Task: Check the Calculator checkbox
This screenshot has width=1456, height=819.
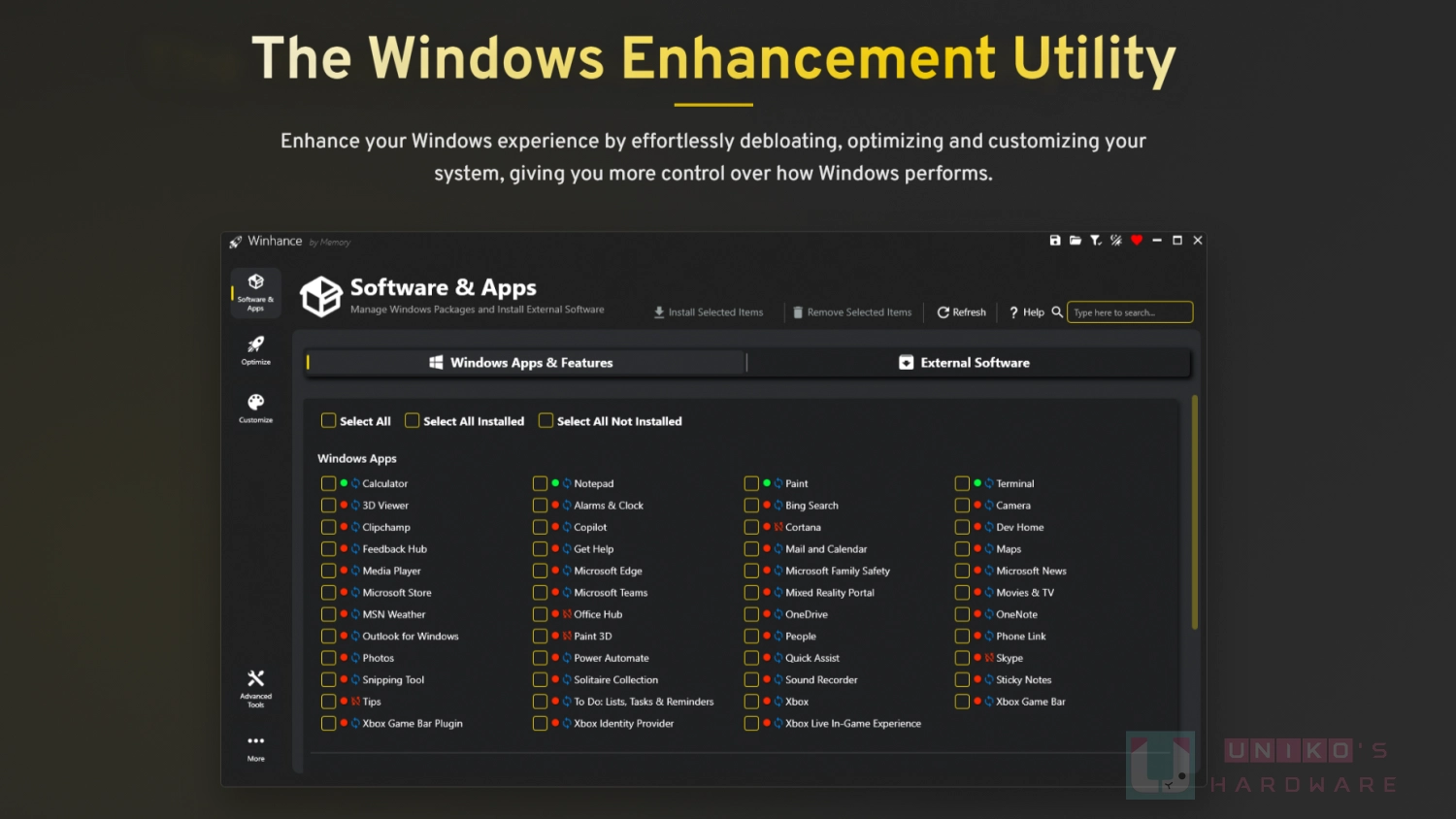Action: tap(329, 483)
